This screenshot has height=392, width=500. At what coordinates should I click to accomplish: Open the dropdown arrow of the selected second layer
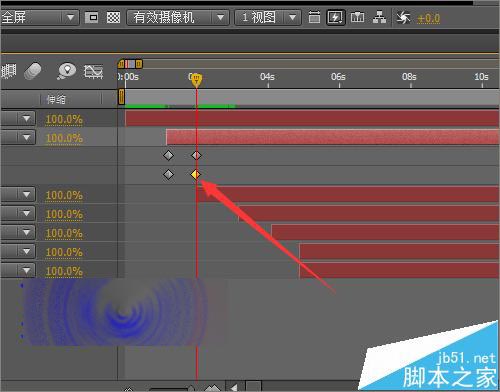[26, 137]
